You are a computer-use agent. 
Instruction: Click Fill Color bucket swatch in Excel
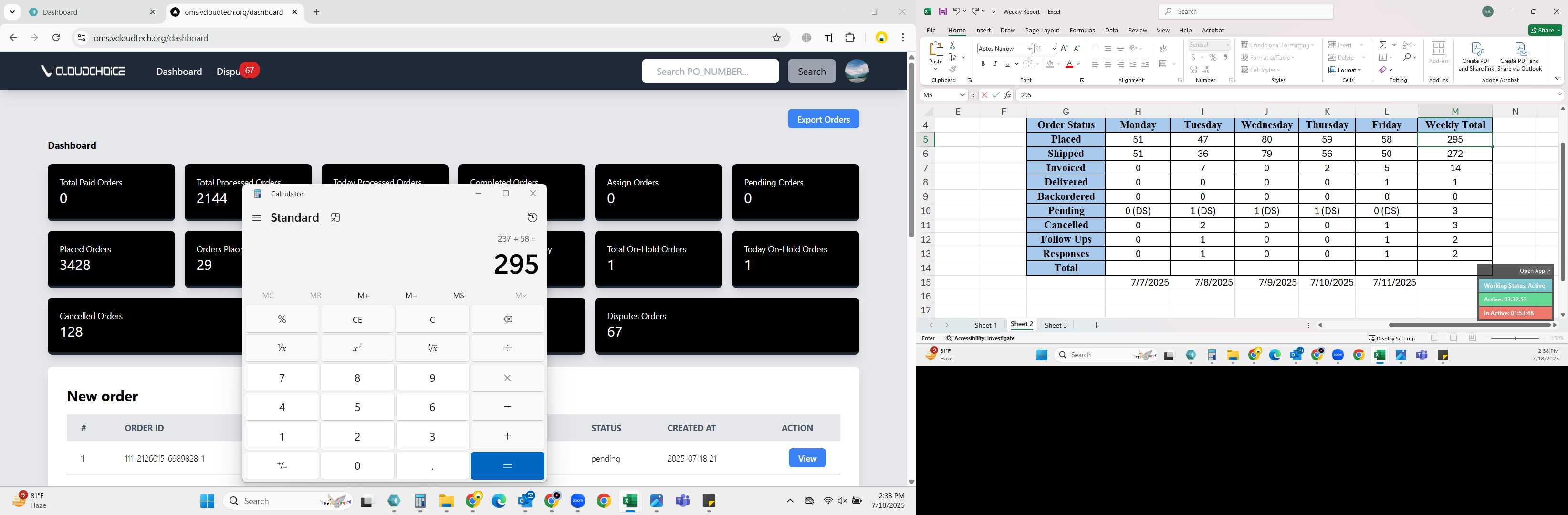pos(1049,64)
